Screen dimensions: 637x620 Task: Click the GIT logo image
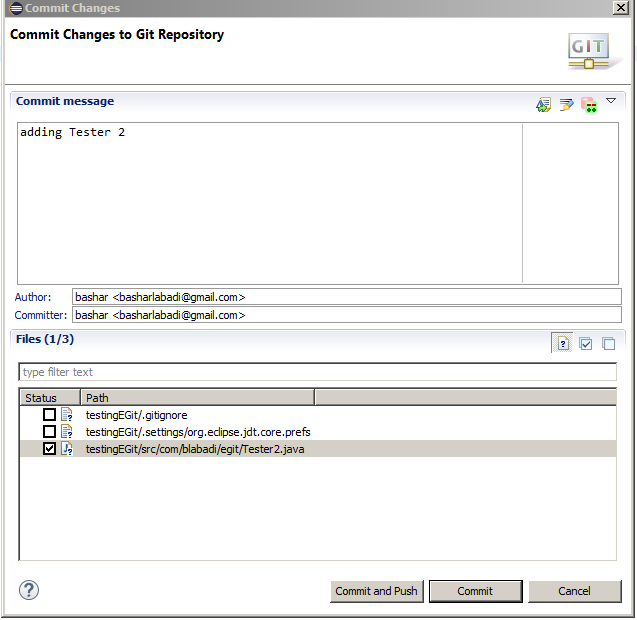click(x=590, y=51)
